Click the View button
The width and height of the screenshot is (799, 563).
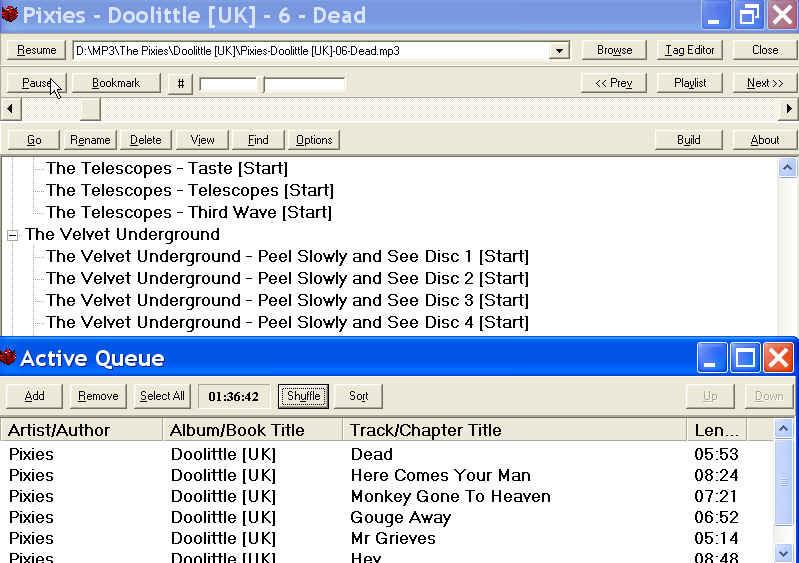(x=202, y=140)
